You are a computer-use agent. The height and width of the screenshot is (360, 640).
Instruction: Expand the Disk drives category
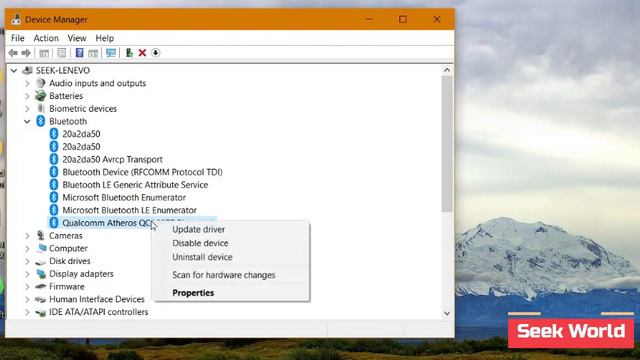click(x=27, y=261)
